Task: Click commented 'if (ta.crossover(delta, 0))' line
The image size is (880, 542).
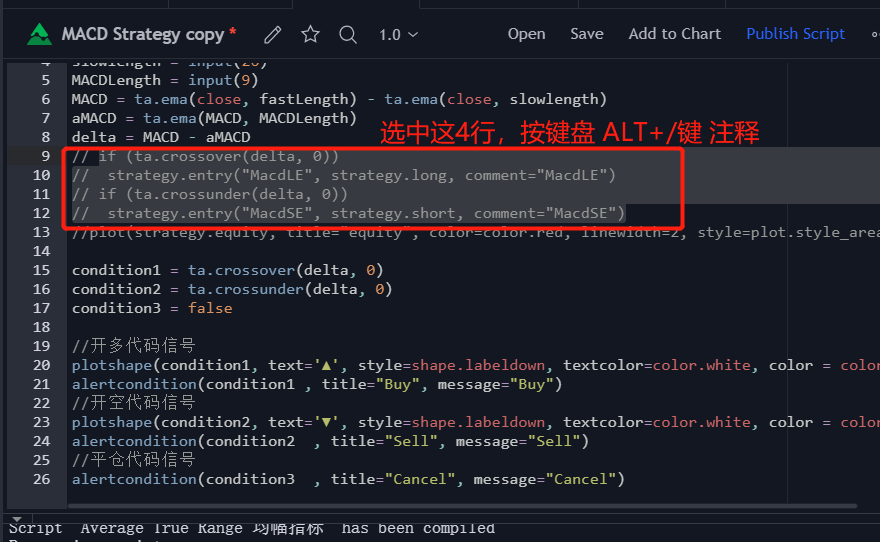Action: 205,156
